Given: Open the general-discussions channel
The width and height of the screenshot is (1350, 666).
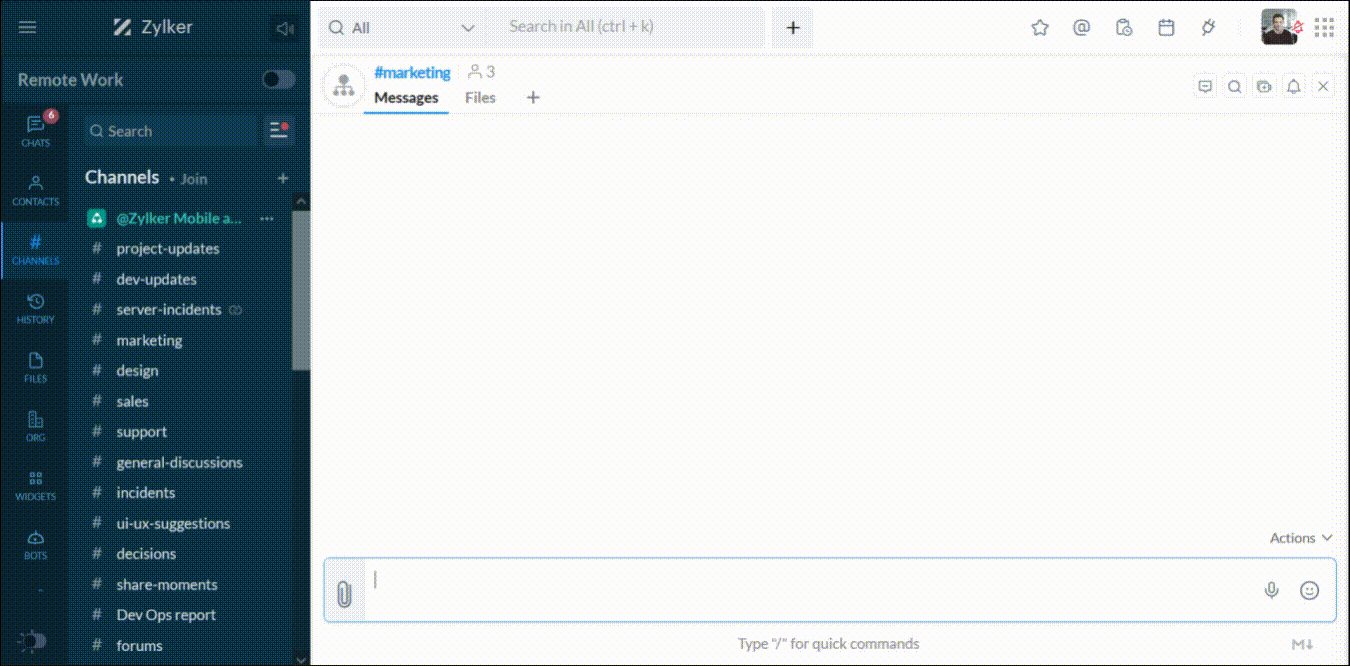Looking at the screenshot, I should (x=180, y=462).
